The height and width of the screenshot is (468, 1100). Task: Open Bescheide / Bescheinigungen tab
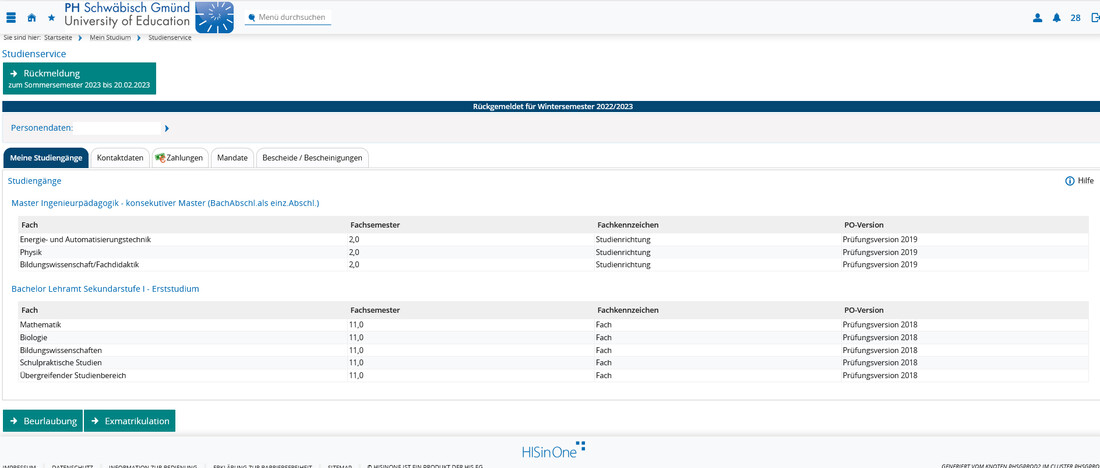tap(312, 158)
